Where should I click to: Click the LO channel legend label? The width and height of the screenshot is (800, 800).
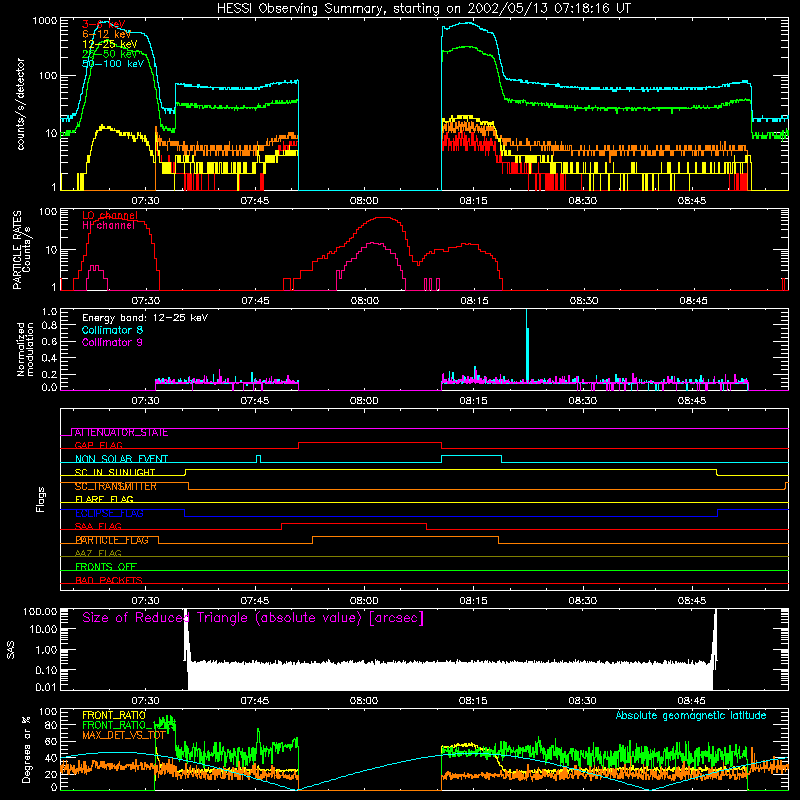[x=110, y=215]
